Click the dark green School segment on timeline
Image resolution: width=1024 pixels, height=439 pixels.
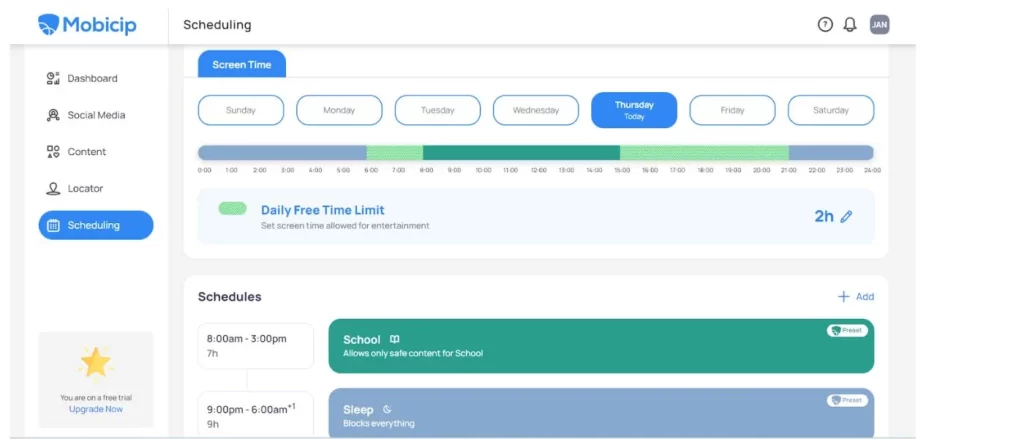click(x=520, y=153)
